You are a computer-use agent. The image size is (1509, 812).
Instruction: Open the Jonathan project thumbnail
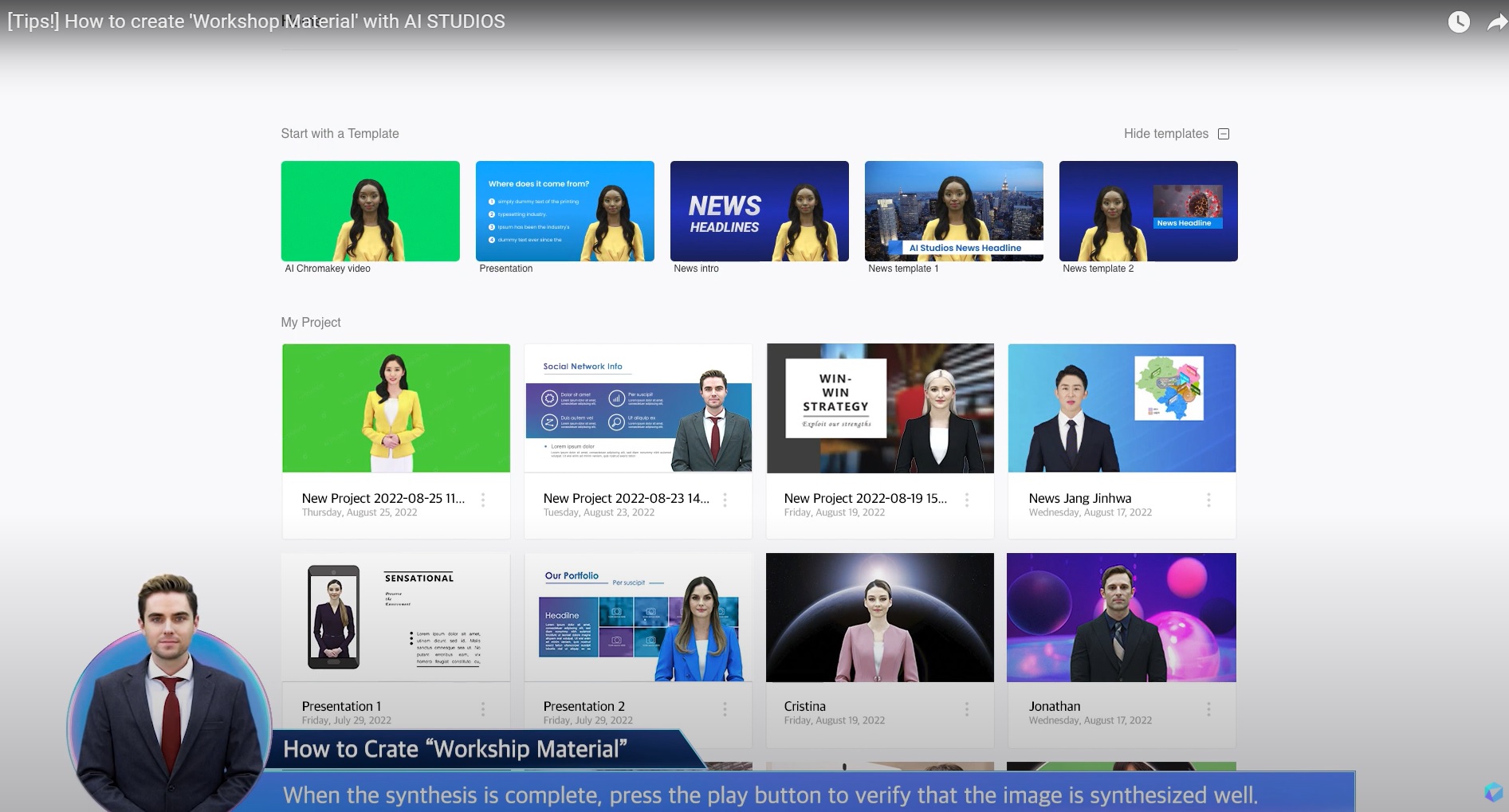tap(1122, 618)
